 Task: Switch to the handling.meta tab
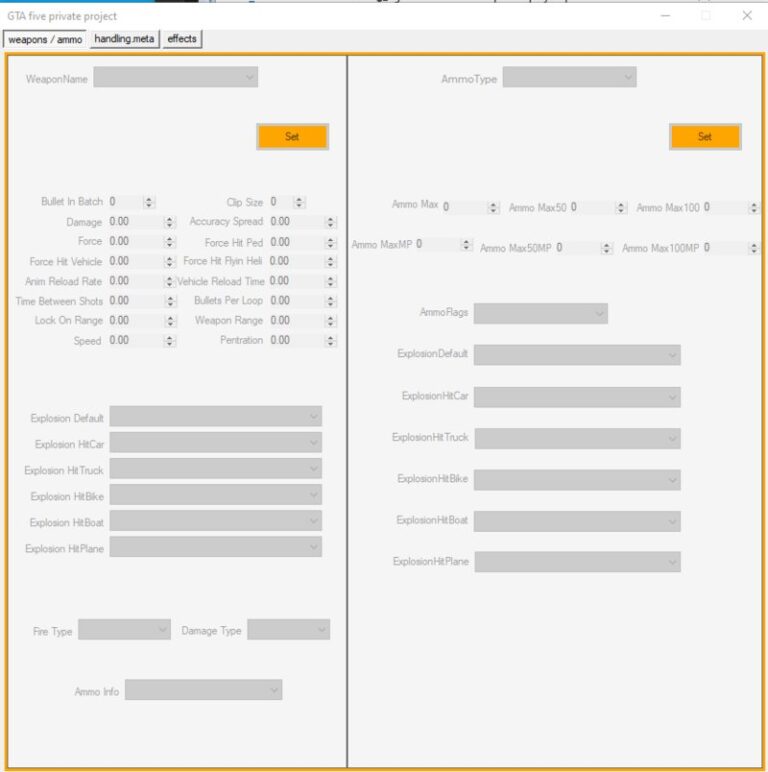125,39
